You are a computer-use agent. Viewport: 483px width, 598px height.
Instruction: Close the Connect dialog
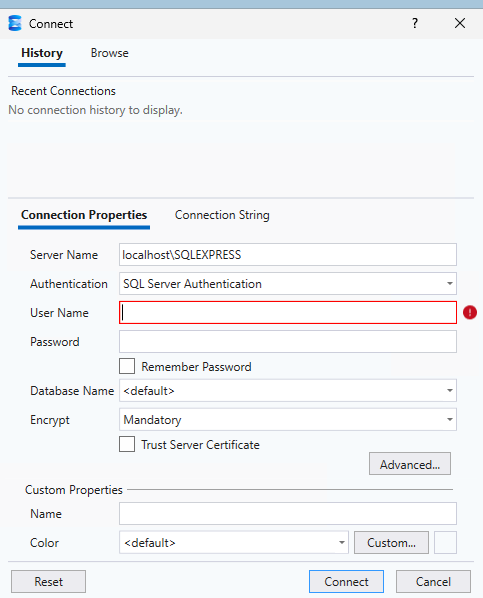point(460,23)
